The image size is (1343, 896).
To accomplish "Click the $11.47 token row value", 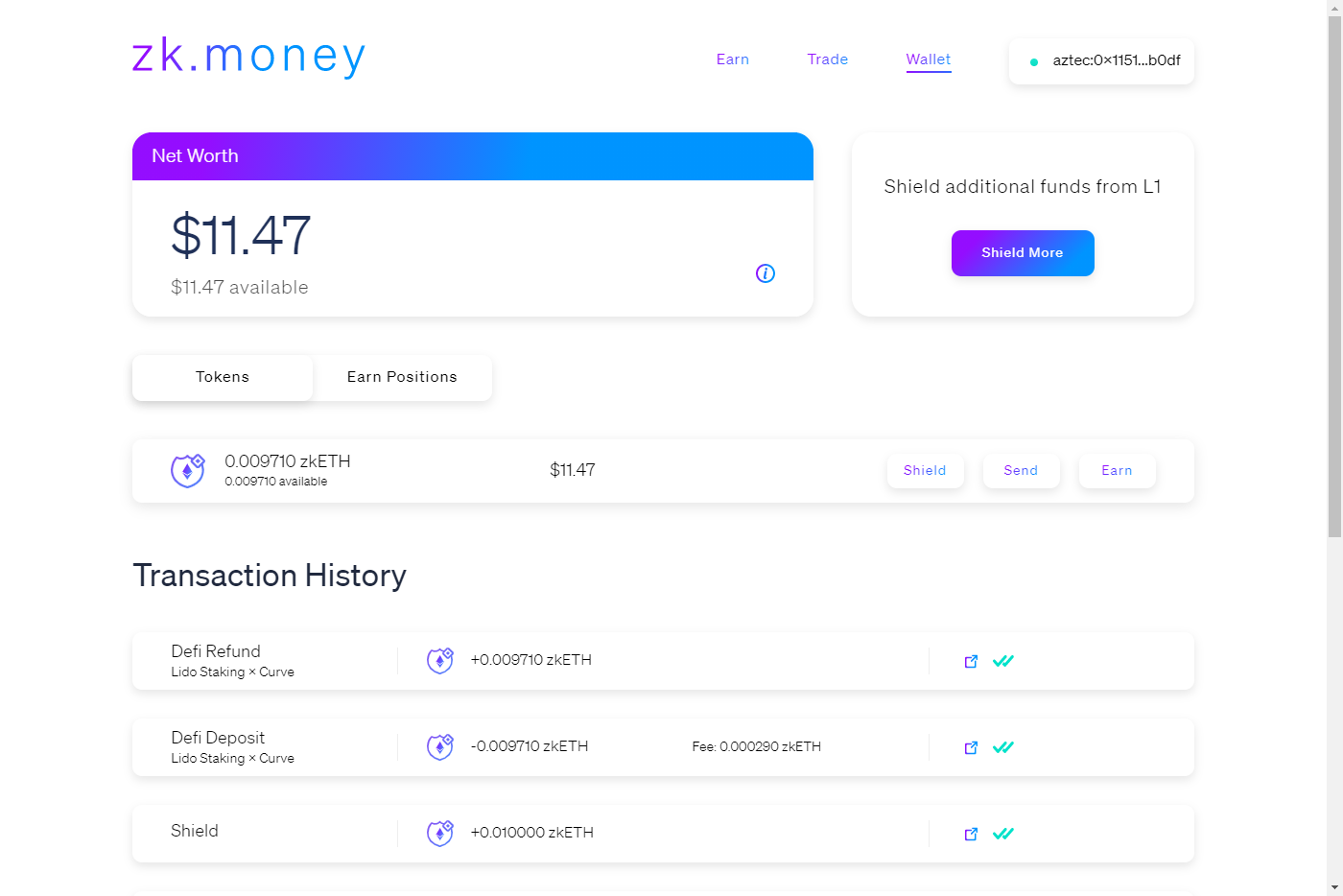I will tap(573, 470).
